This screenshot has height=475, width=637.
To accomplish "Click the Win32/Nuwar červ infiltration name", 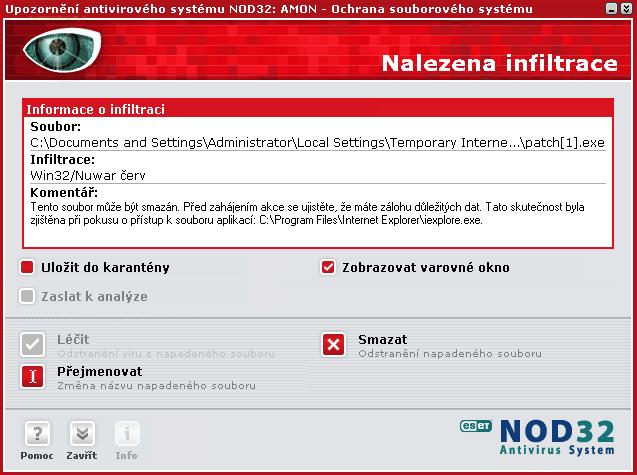I will tap(88, 176).
